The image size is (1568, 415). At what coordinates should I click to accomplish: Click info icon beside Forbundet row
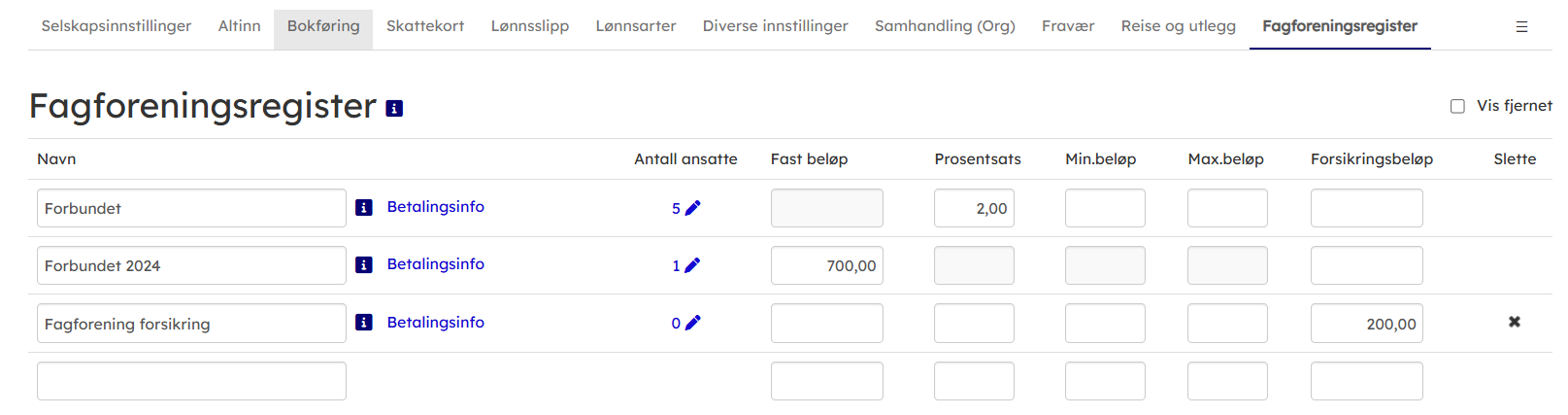tap(364, 208)
